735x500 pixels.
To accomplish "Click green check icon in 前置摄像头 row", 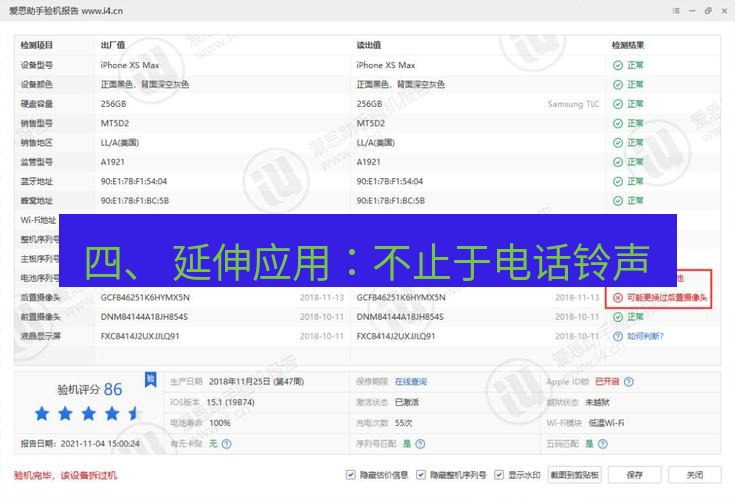I will tap(618, 317).
